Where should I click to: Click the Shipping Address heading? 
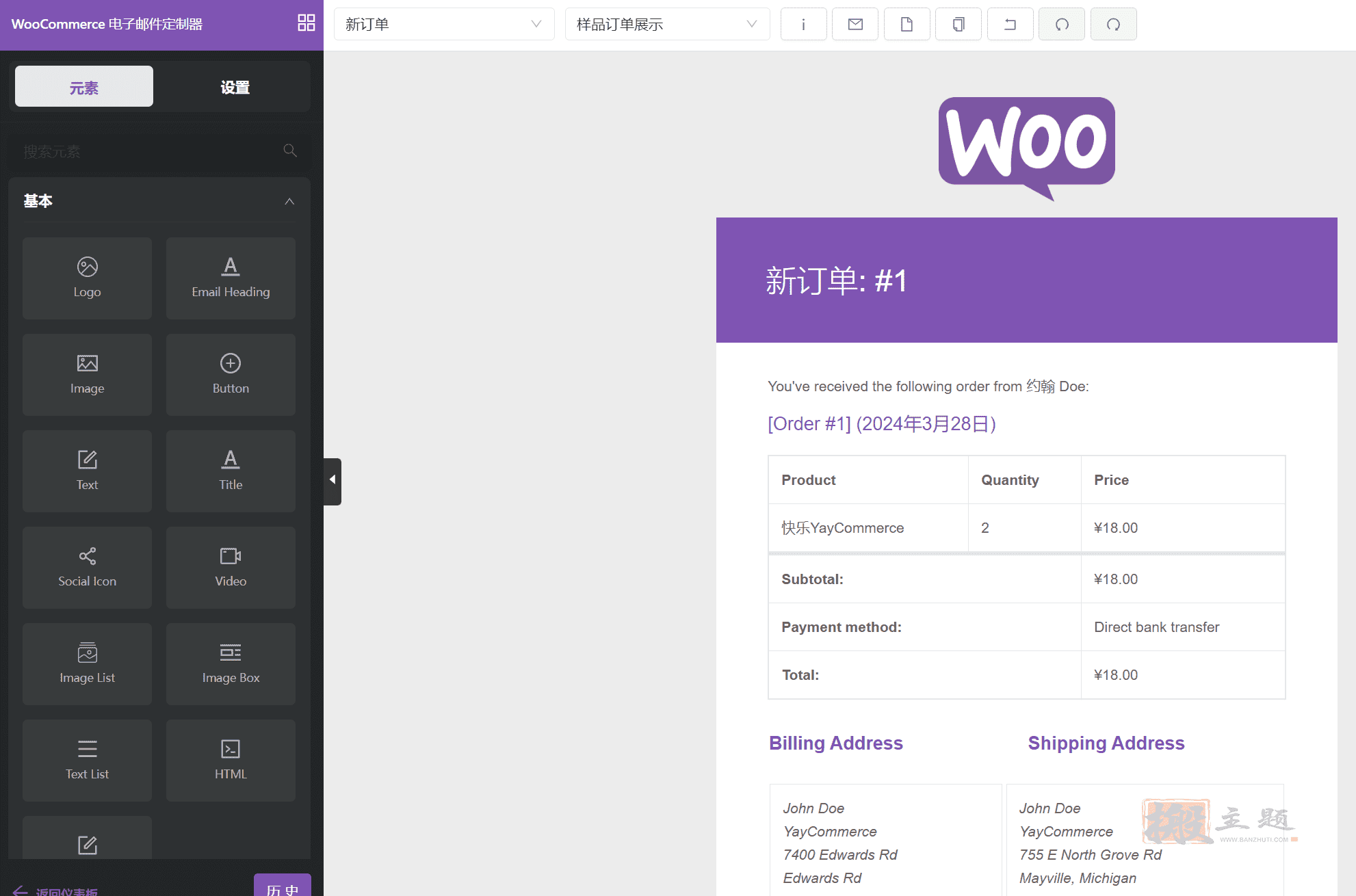click(x=1106, y=743)
